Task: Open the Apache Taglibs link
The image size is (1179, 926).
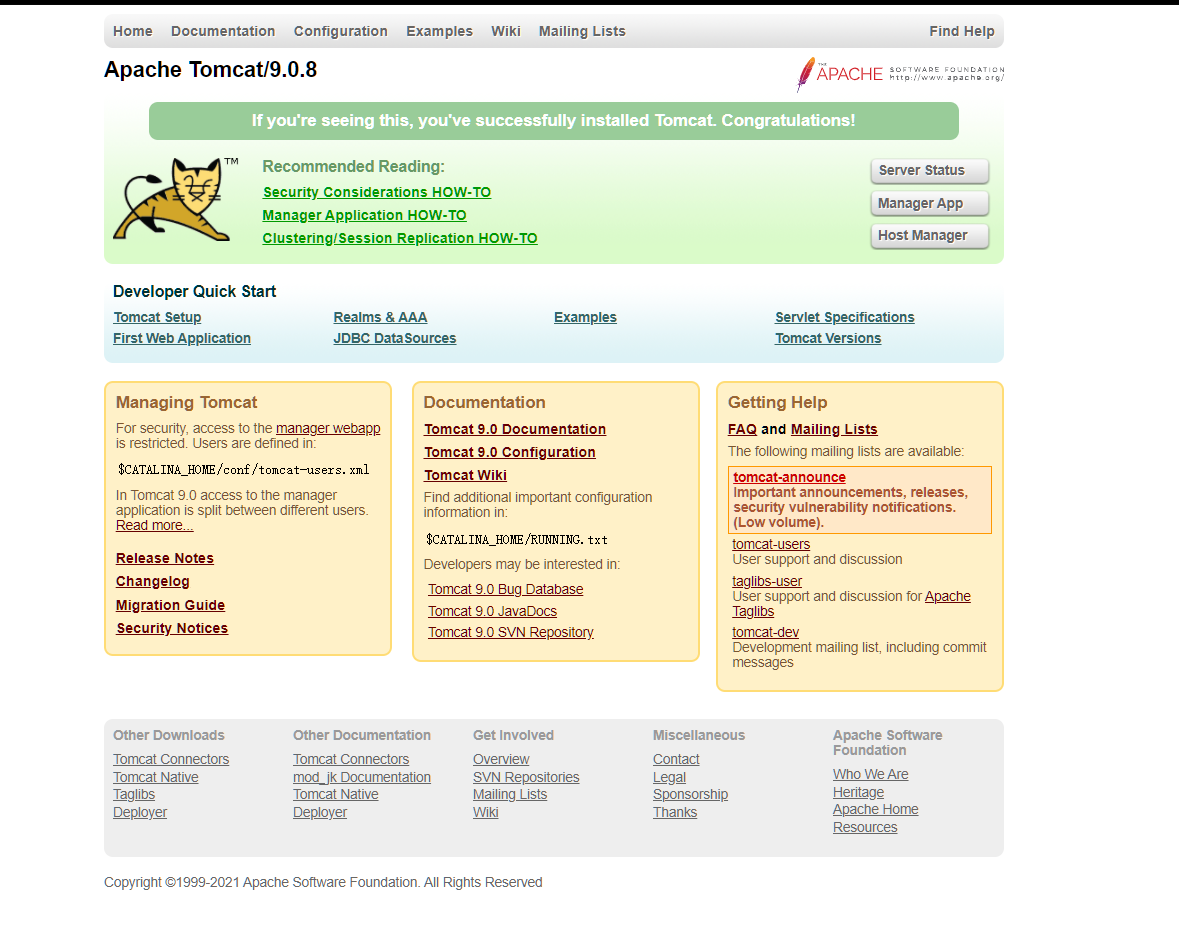Action: (947, 596)
